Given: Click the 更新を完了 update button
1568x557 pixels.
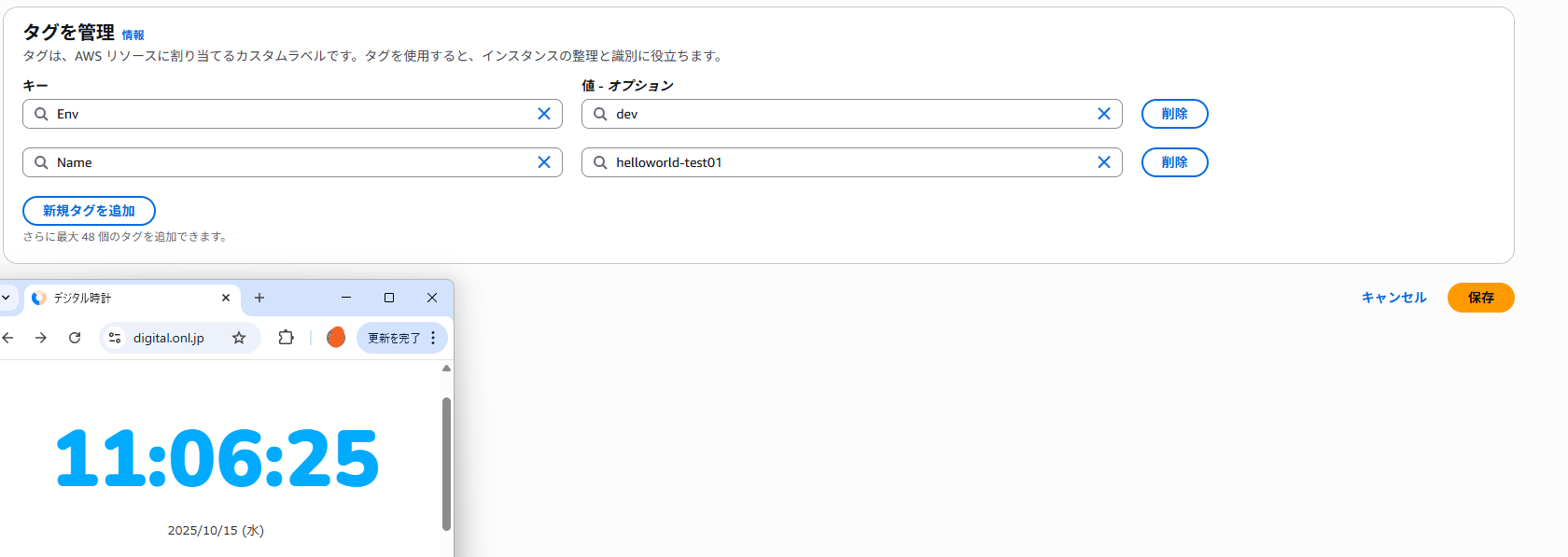Looking at the screenshot, I should tap(394, 338).
